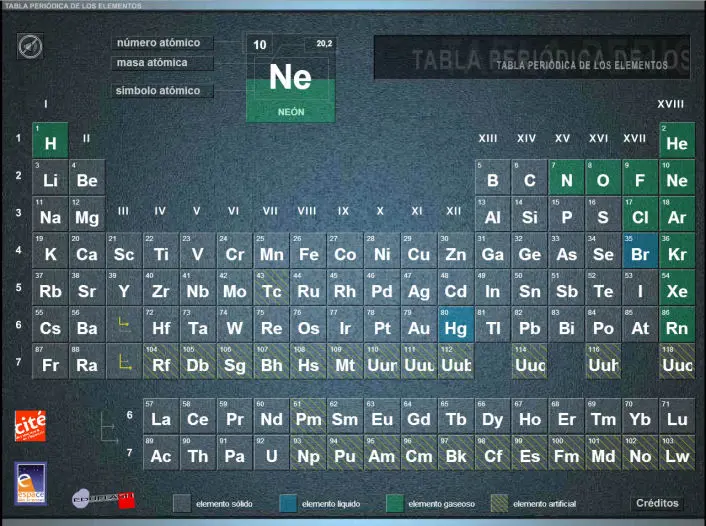The width and height of the screenshot is (706, 526).
Task: Click the compass icon in top-left corner
Action: coord(31,45)
